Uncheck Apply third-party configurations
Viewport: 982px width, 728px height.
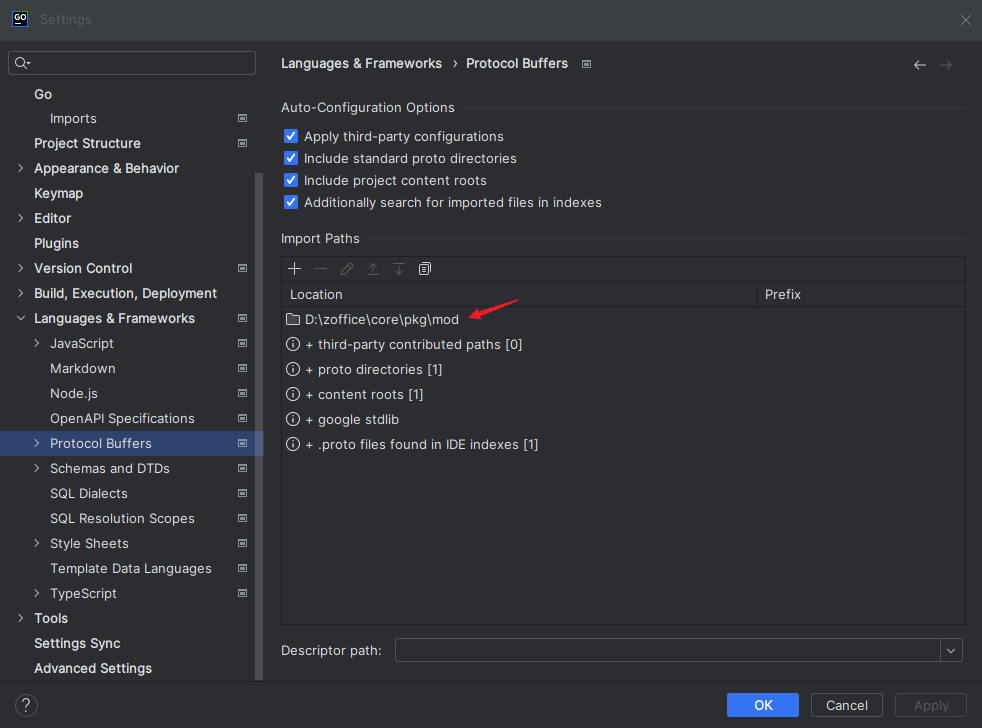pos(291,137)
